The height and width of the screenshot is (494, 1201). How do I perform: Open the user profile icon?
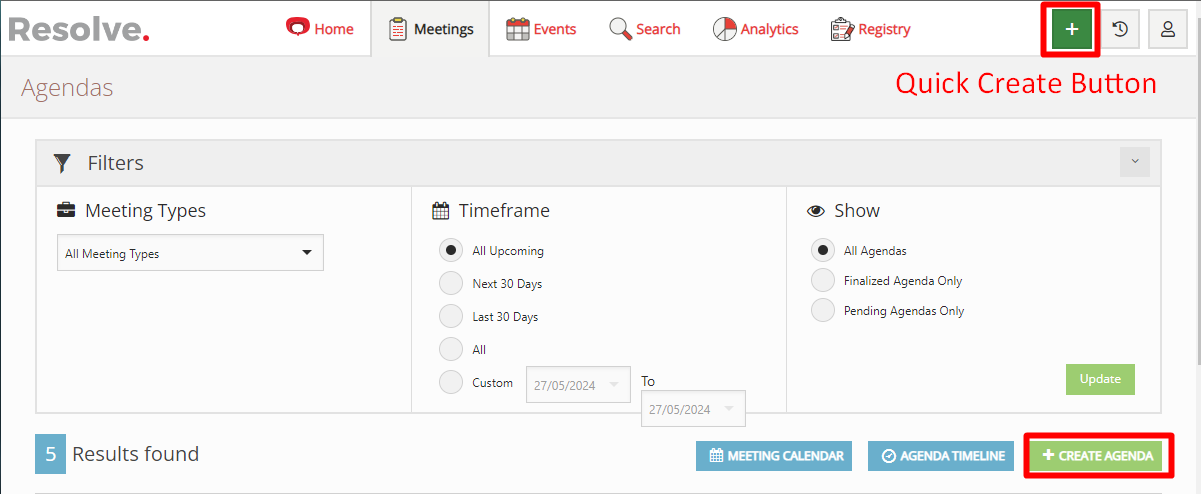1167,30
